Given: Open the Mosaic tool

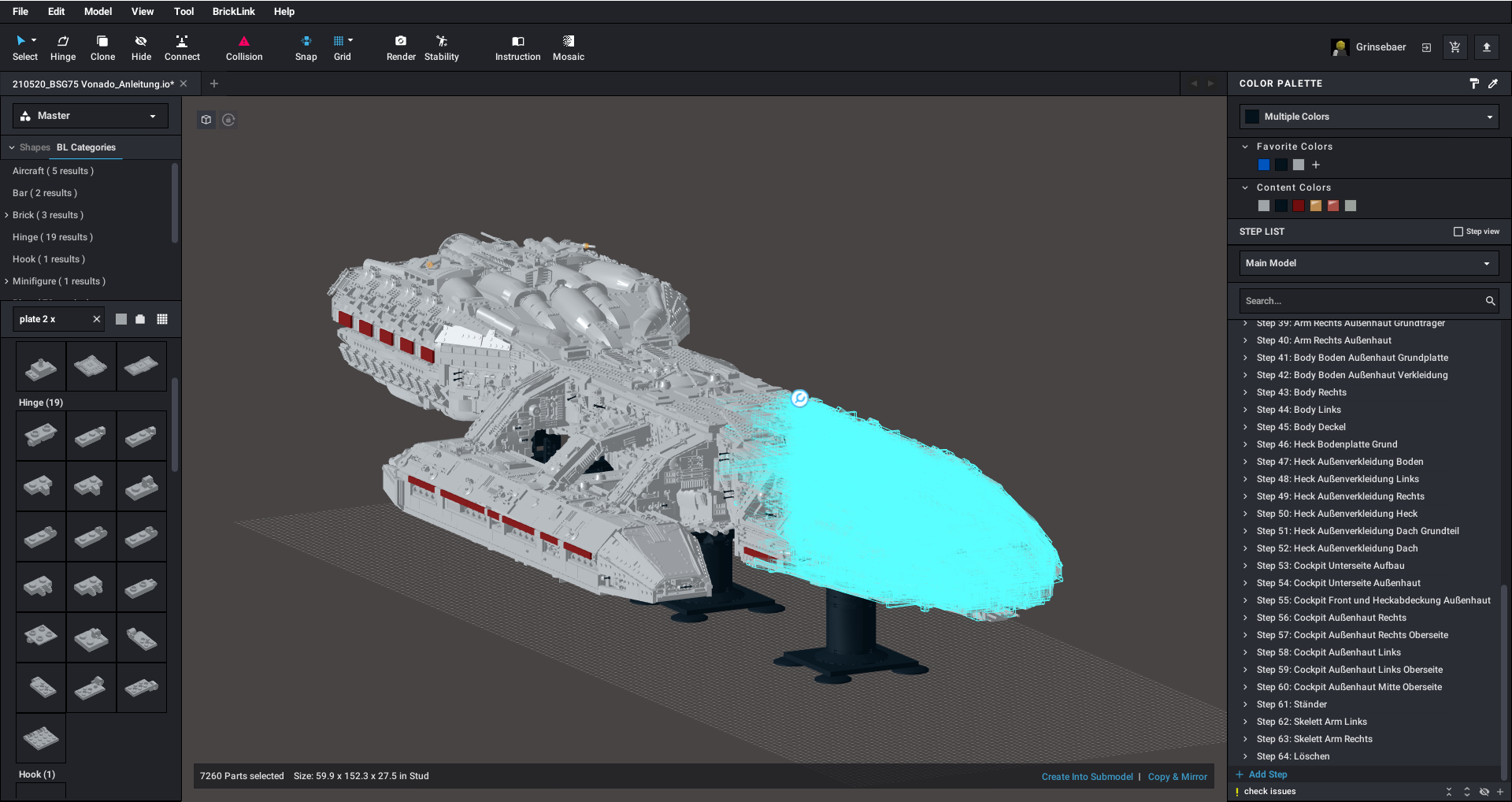Looking at the screenshot, I should (568, 47).
